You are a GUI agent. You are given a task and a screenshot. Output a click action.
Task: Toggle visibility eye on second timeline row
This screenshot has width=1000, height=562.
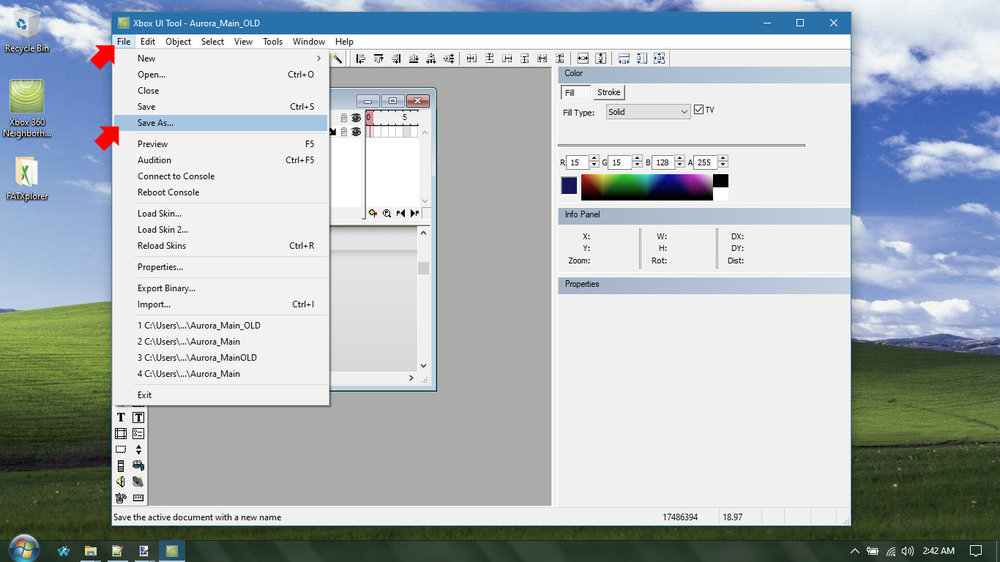point(356,131)
